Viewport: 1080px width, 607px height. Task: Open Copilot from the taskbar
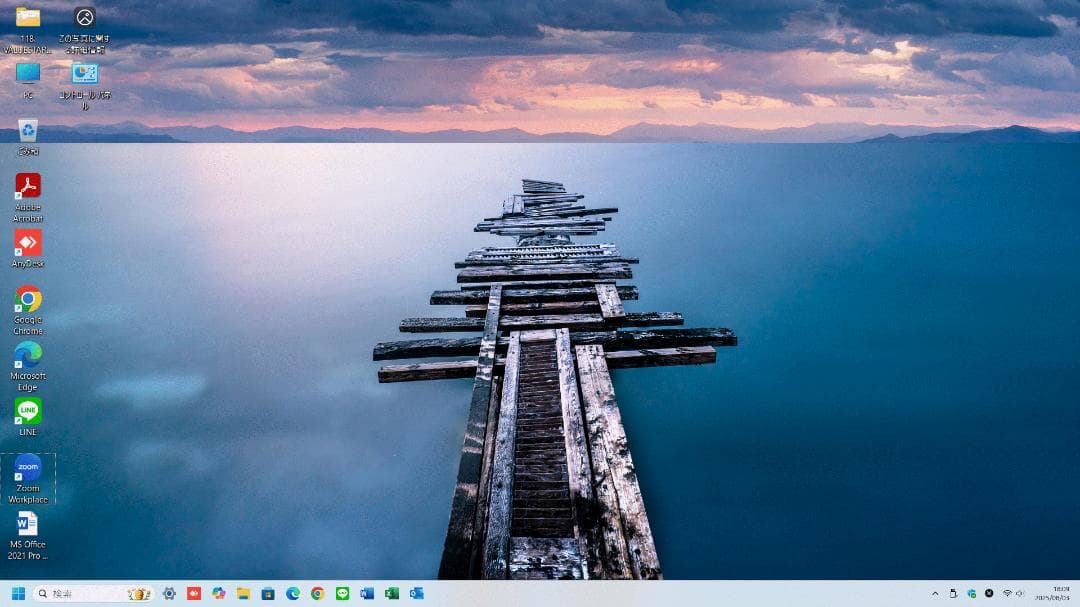click(x=217, y=593)
